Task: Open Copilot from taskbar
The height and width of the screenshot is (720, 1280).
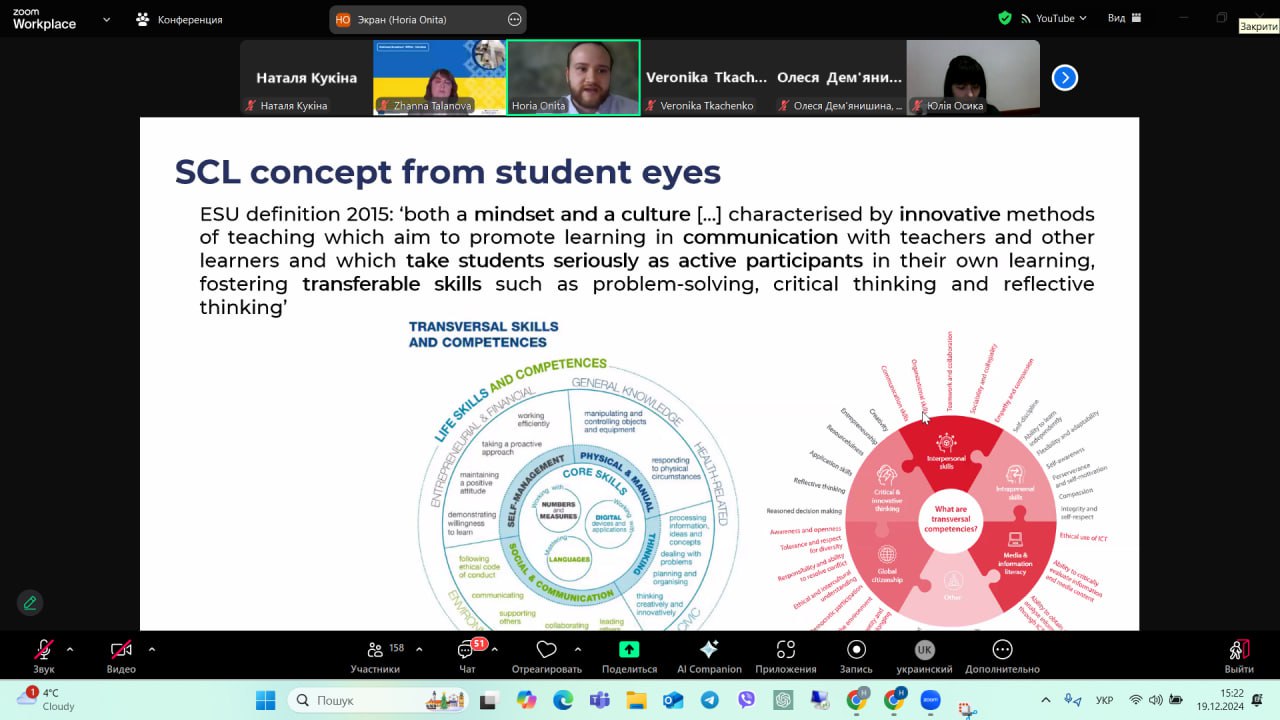Action: (526, 700)
